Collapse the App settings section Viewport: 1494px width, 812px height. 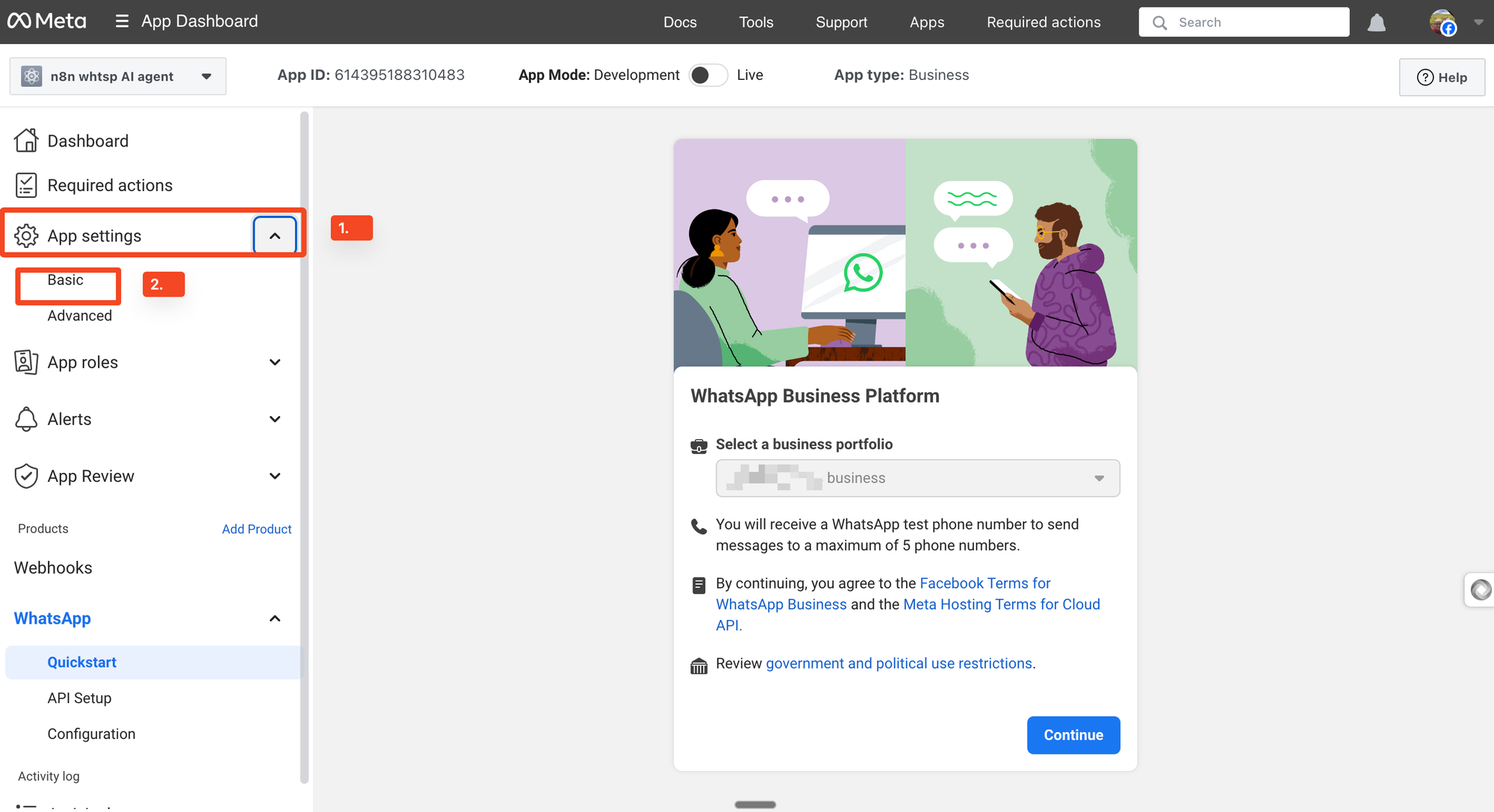point(275,236)
